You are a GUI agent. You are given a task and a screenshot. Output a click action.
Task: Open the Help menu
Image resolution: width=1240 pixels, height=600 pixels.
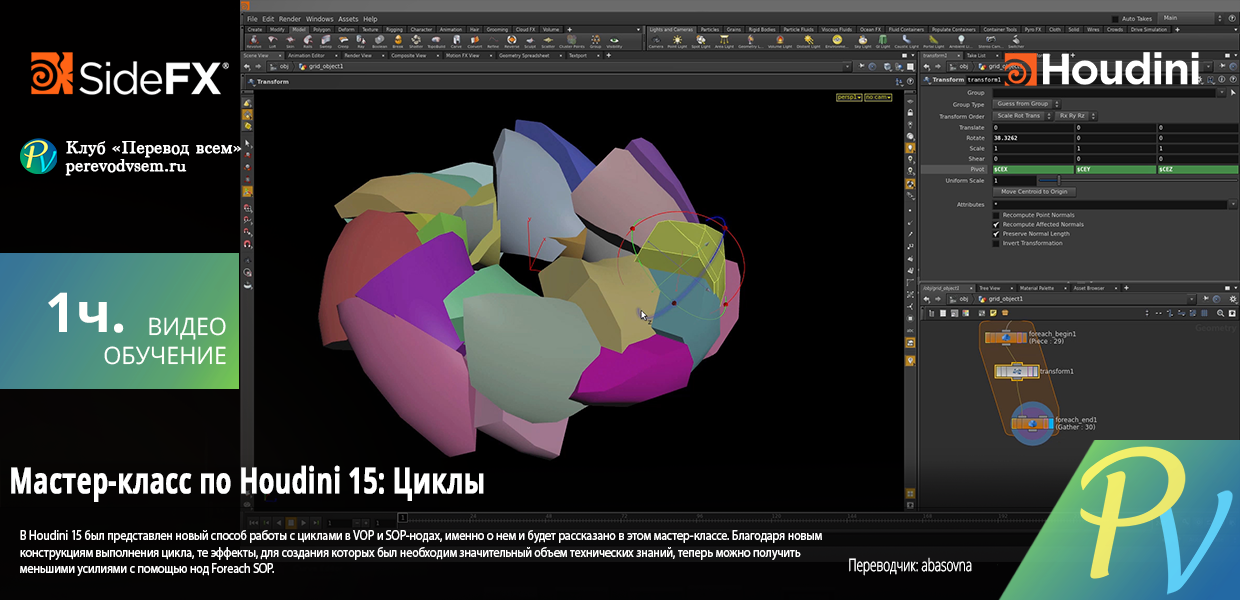(x=370, y=19)
